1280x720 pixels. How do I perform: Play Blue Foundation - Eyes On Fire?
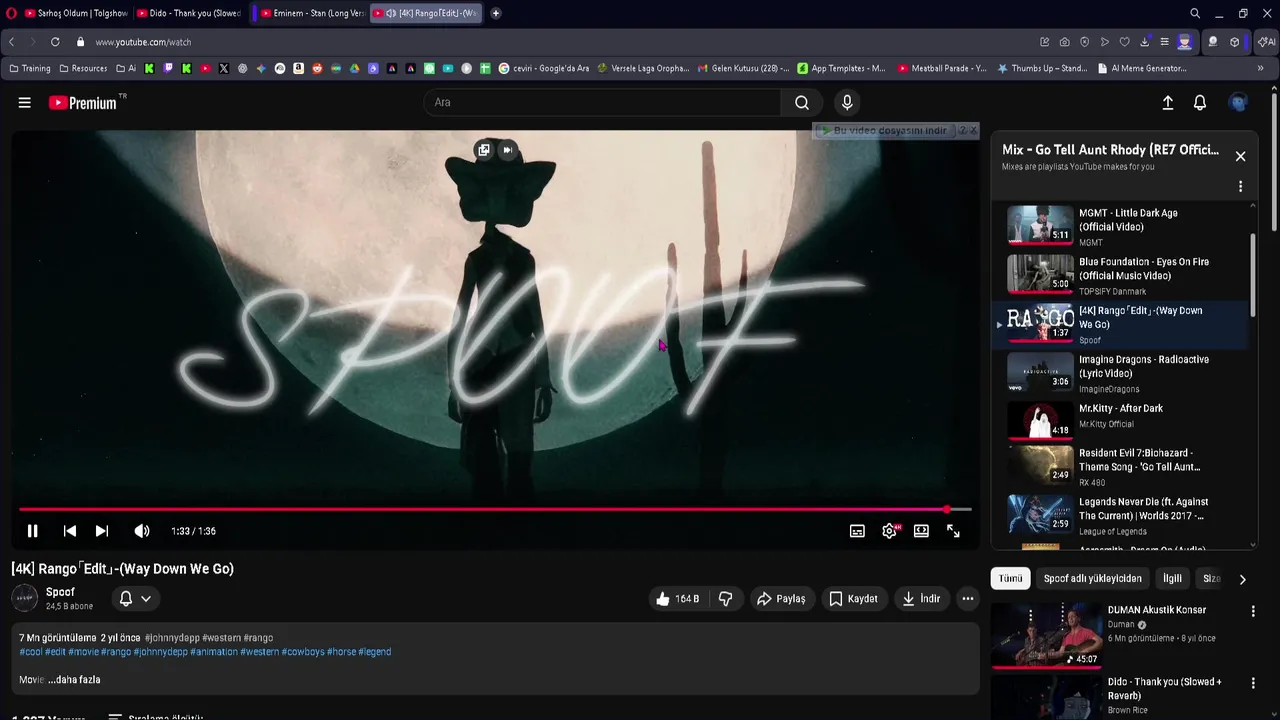point(1120,274)
